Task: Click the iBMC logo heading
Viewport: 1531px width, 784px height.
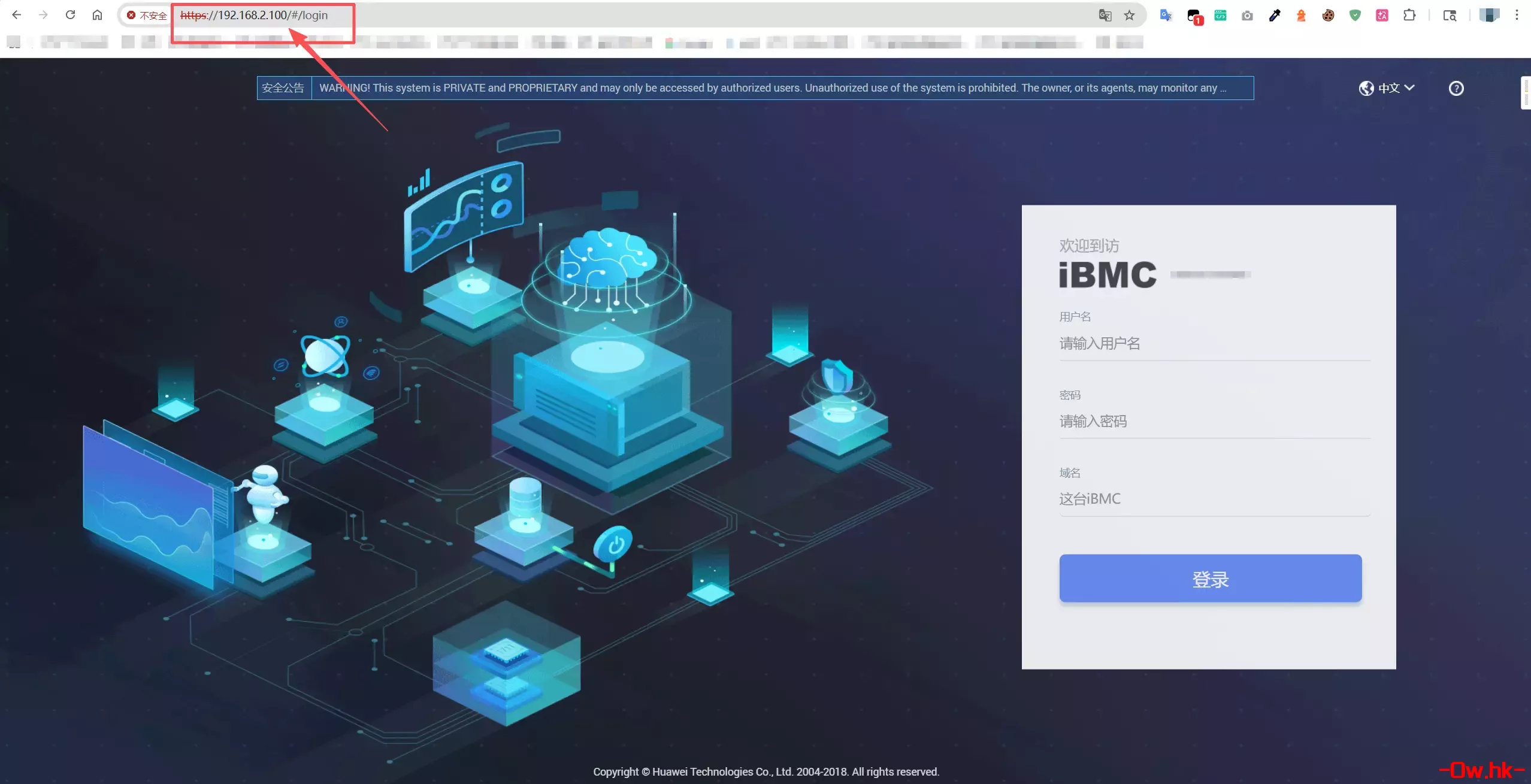Action: (x=1108, y=275)
